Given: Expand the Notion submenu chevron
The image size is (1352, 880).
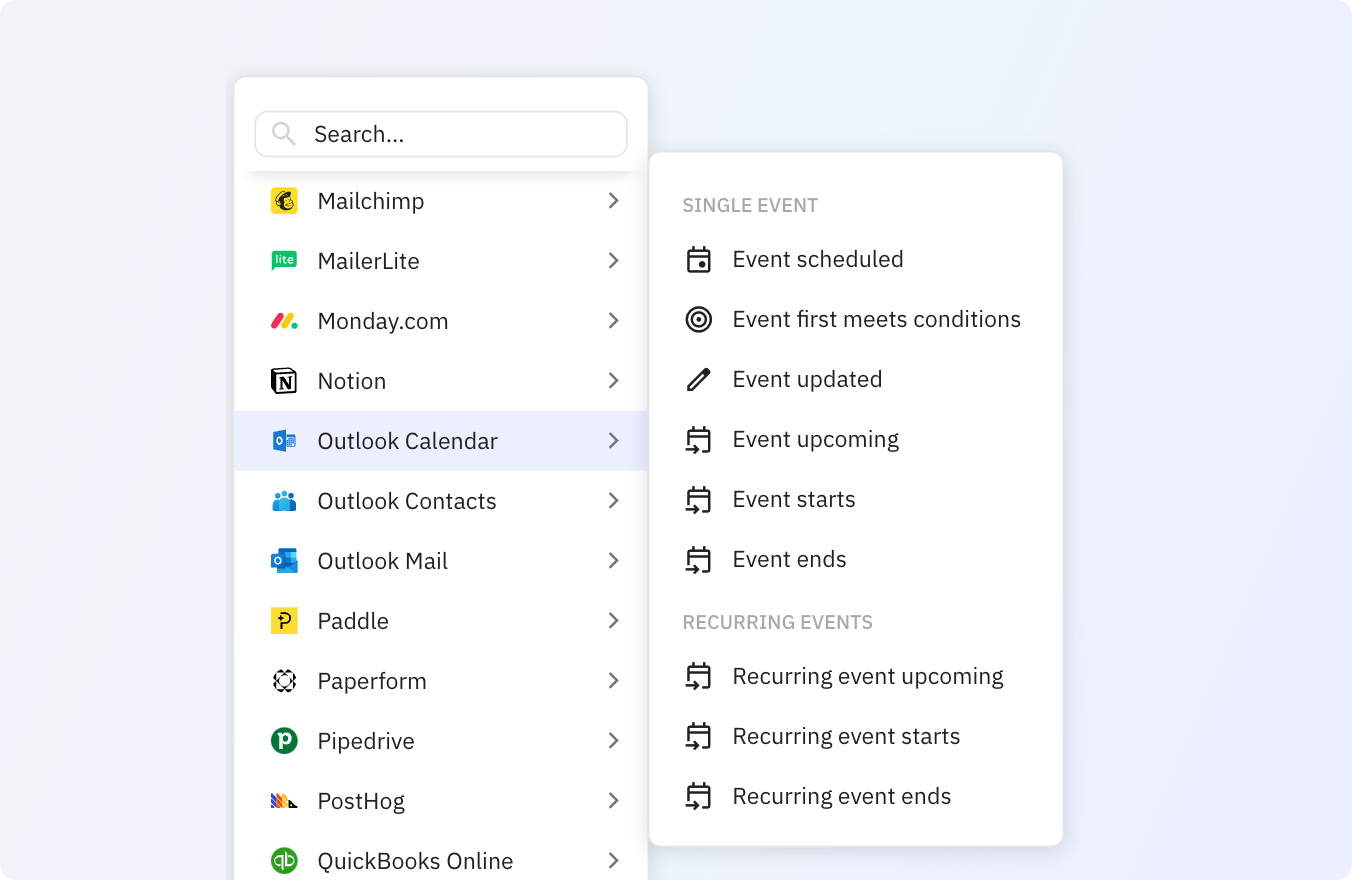Looking at the screenshot, I should 614,381.
